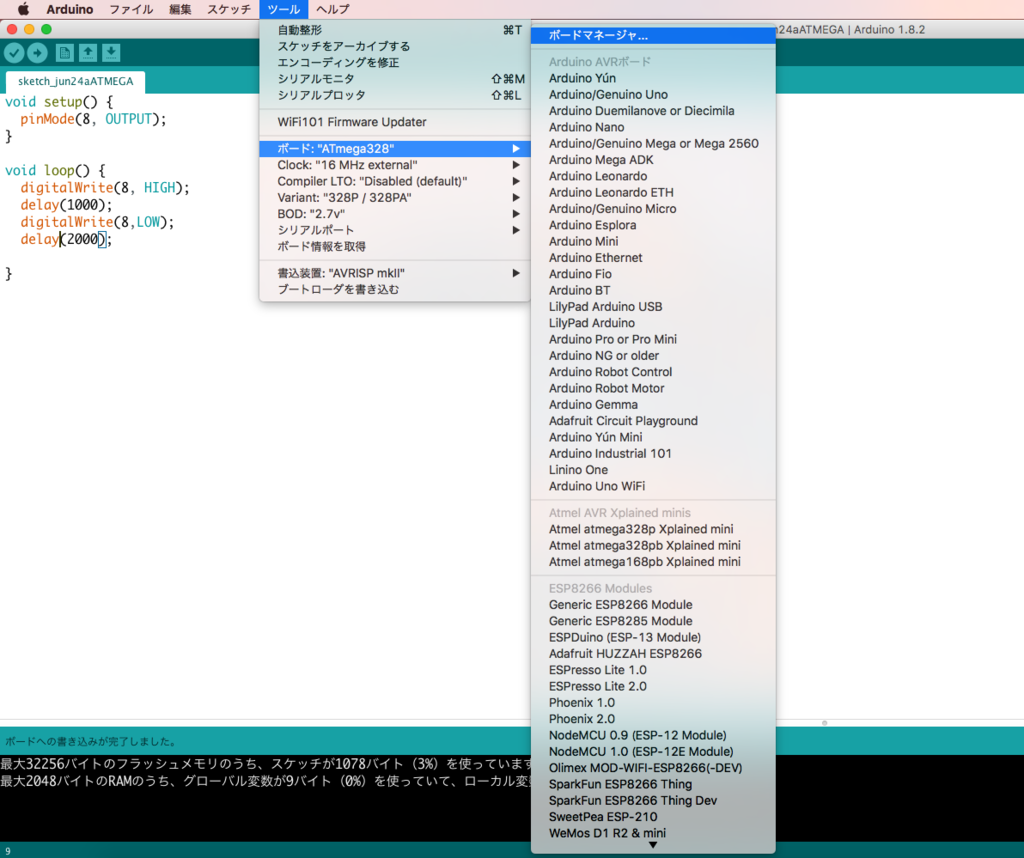Select the sketch_jun24aATMEGA tab
The width and height of the screenshot is (1024, 858).
click(75, 81)
